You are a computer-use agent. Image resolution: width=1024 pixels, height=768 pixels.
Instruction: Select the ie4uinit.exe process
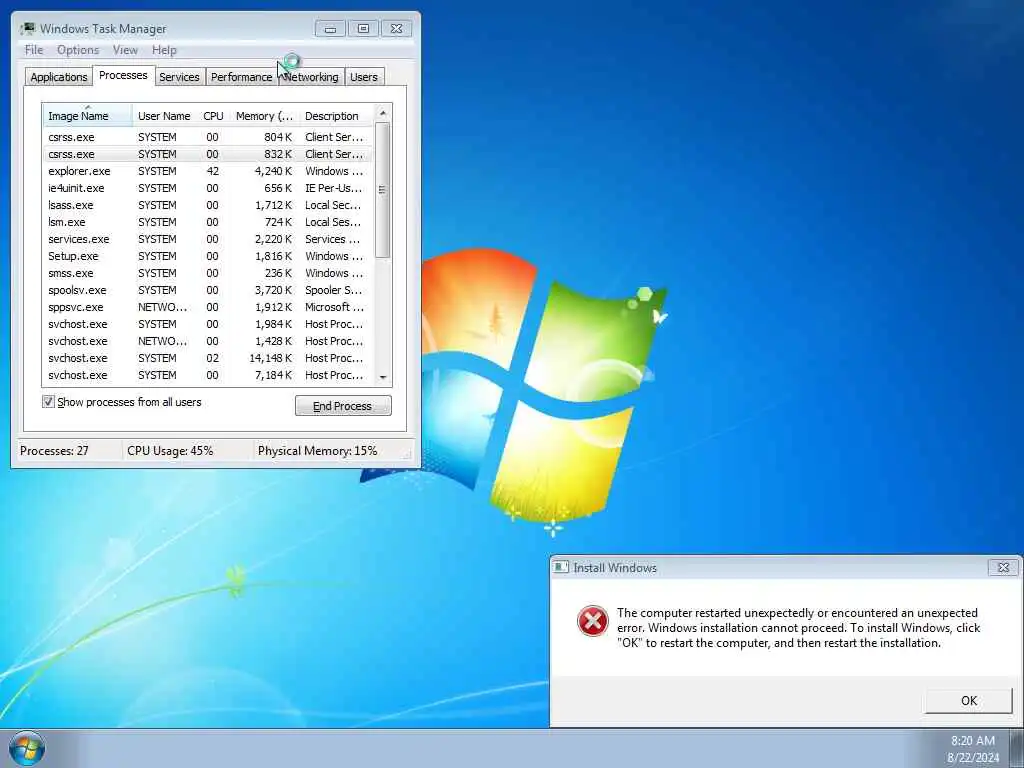[x=208, y=188]
